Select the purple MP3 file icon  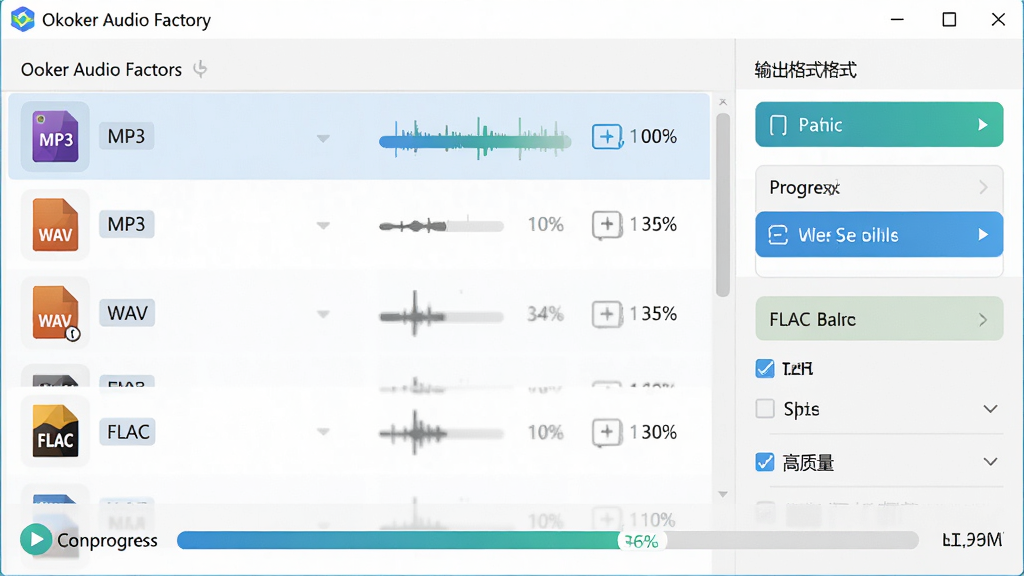(x=56, y=136)
